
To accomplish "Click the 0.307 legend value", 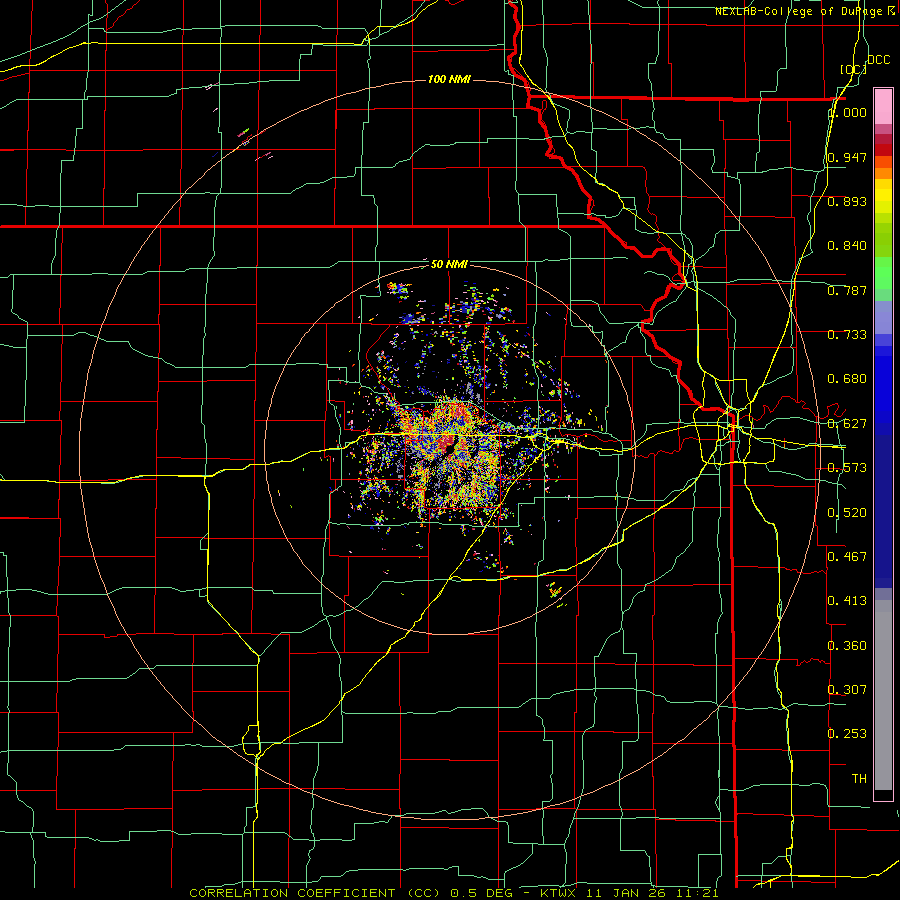I will point(847,690).
